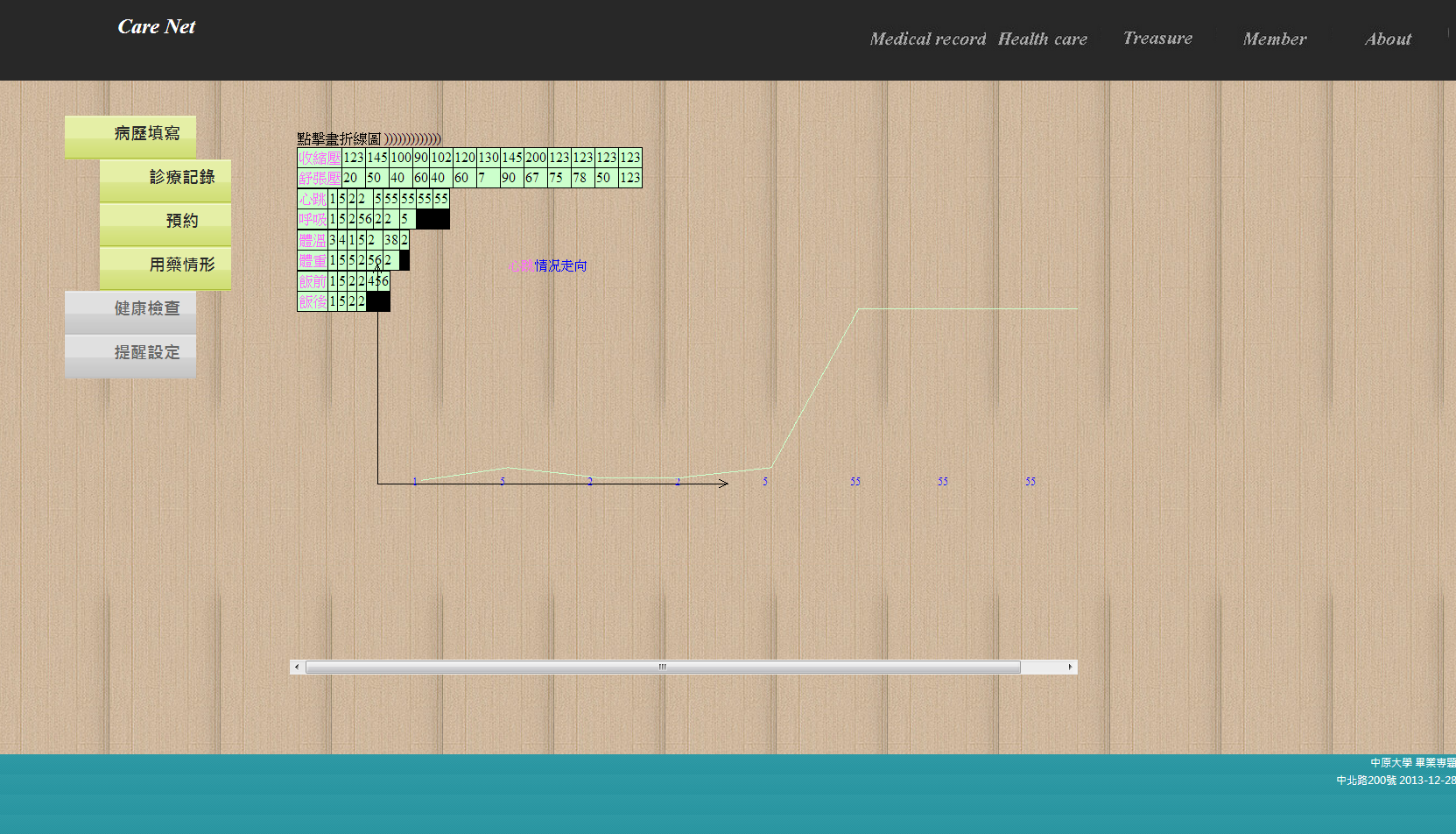Click the scrollbar left arrow
This screenshot has width=1456, height=834.
click(297, 668)
